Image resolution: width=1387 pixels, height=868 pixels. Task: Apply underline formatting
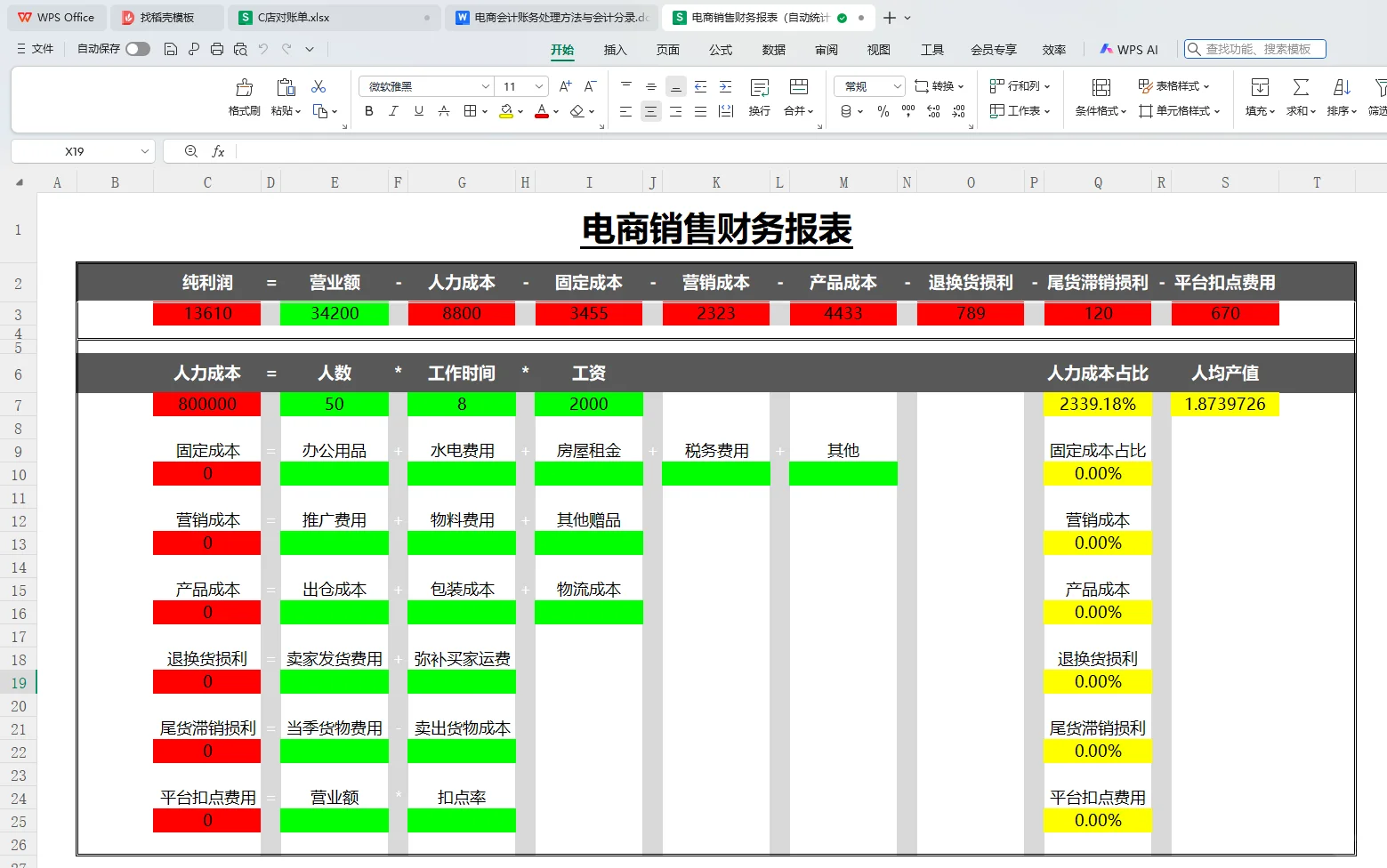418,111
